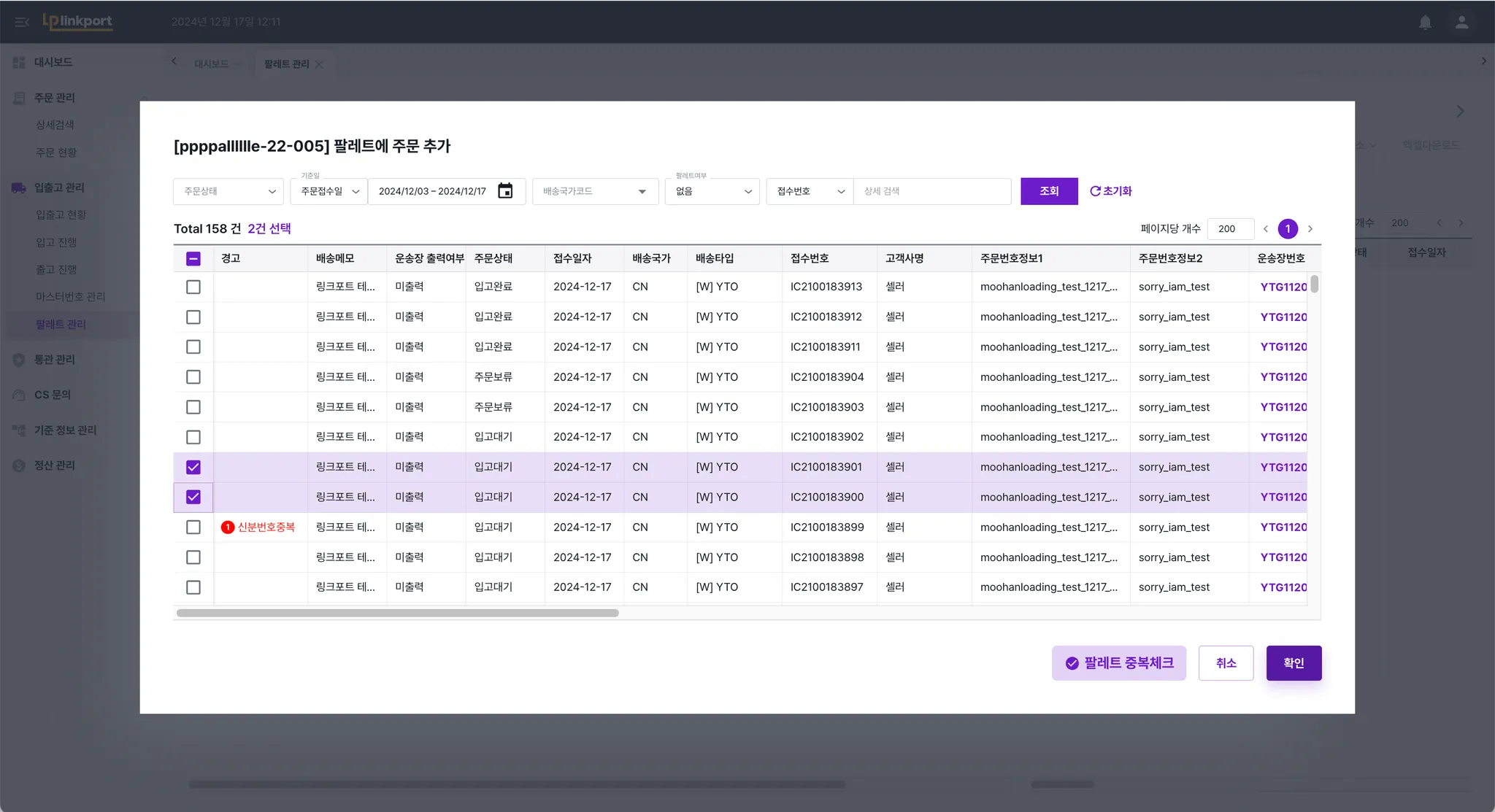This screenshot has width=1495, height=812.
Task: Toggle the header select-all checkbox
Action: [193, 258]
